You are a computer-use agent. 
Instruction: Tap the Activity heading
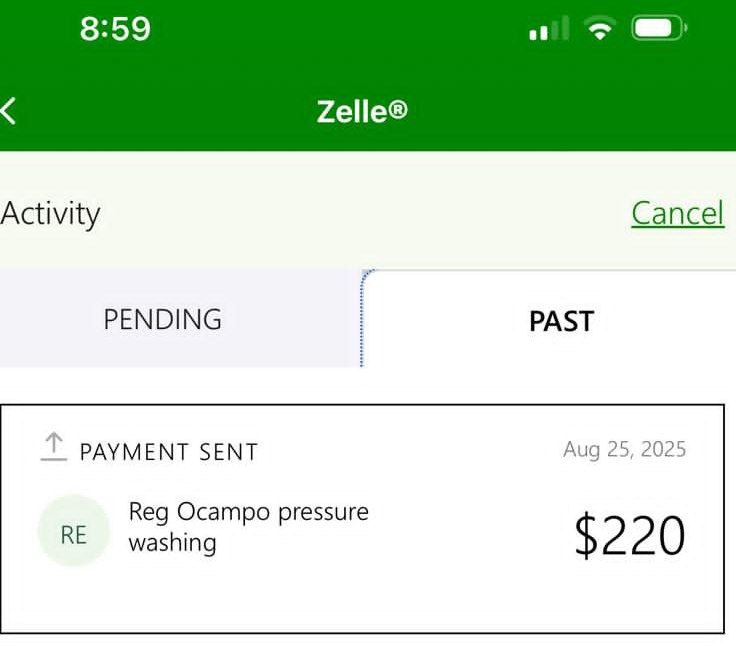click(50, 213)
